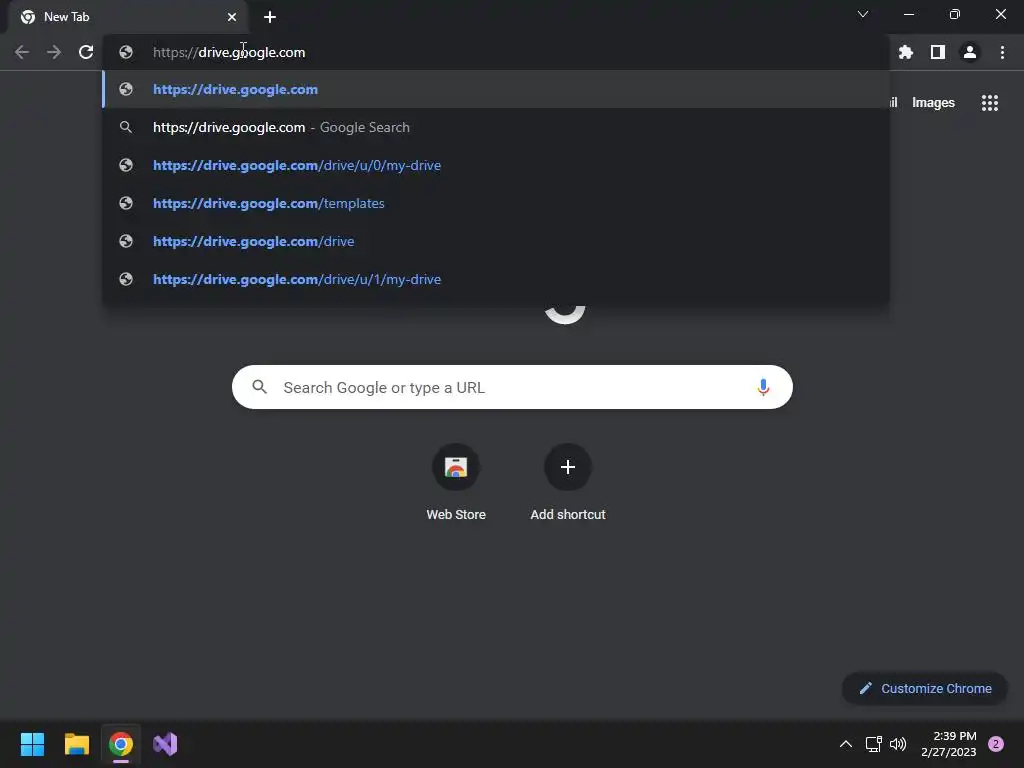Select the https://drive.google.com top suggestion
This screenshot has height=768, width=1024.
(496, 89)
